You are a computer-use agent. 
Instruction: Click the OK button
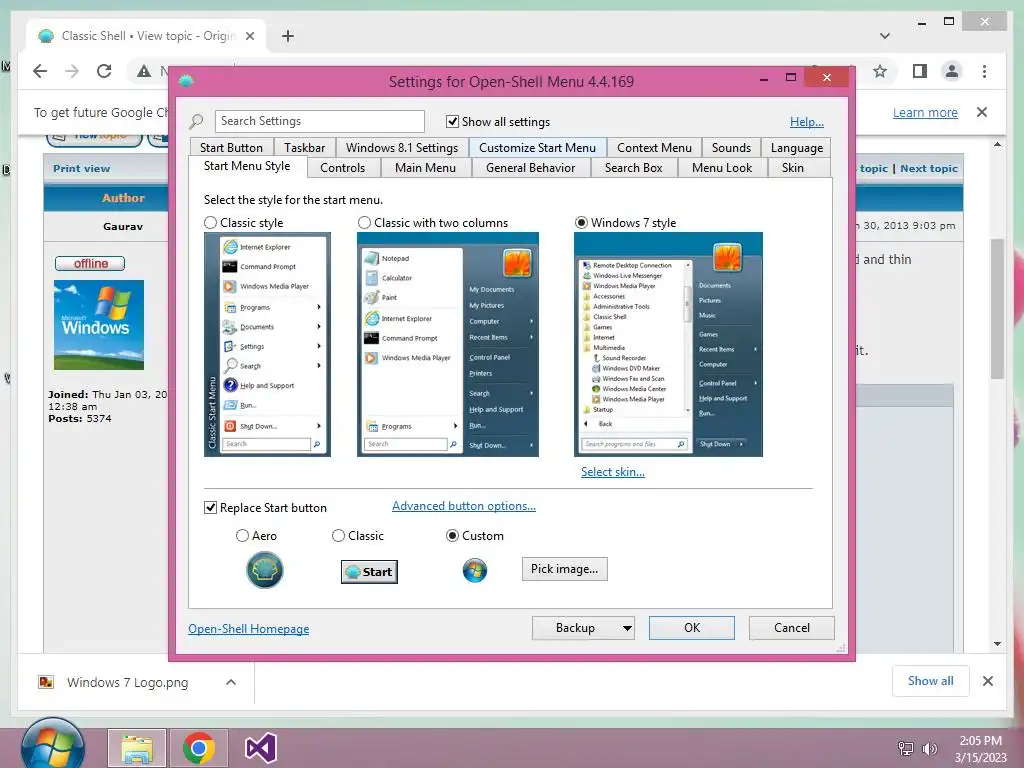click(692, 628)
